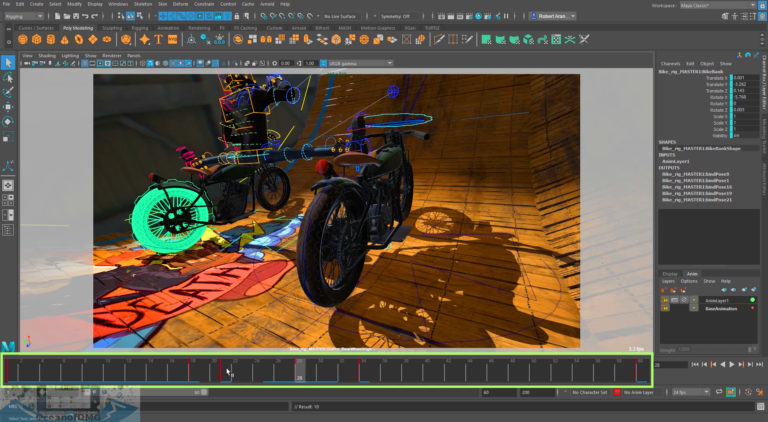Click the viewport exposure 0.00 field
The image size is (768, 422).
(286, 63)
